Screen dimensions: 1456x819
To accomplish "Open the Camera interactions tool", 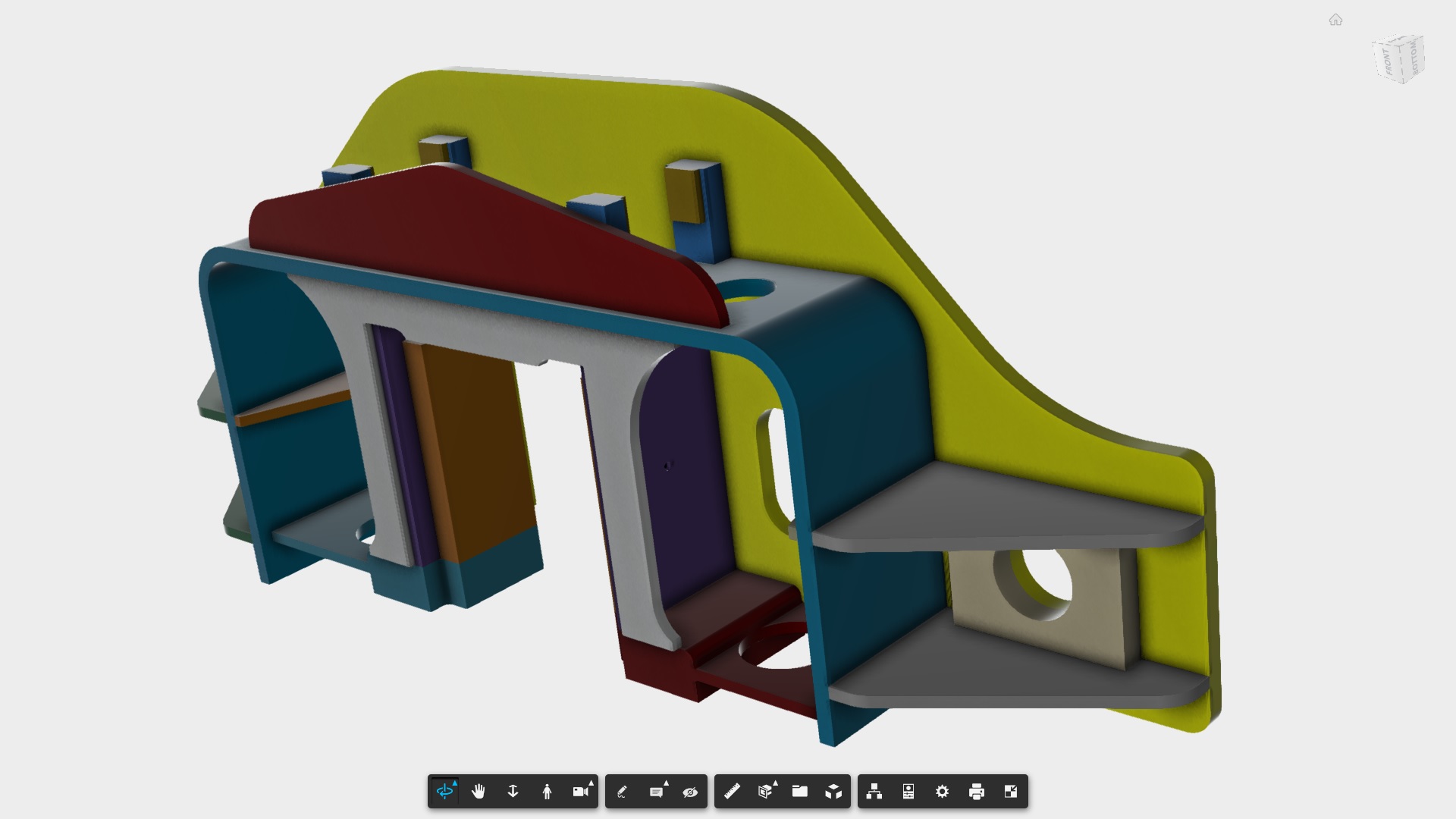I will pos(581,792).
